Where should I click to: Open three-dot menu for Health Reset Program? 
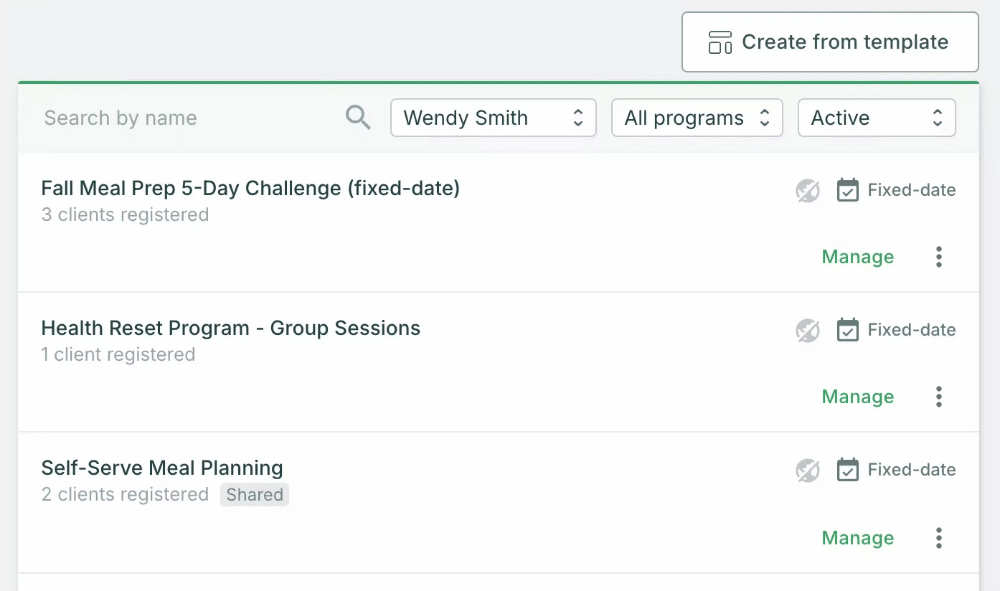coord(939,397)
